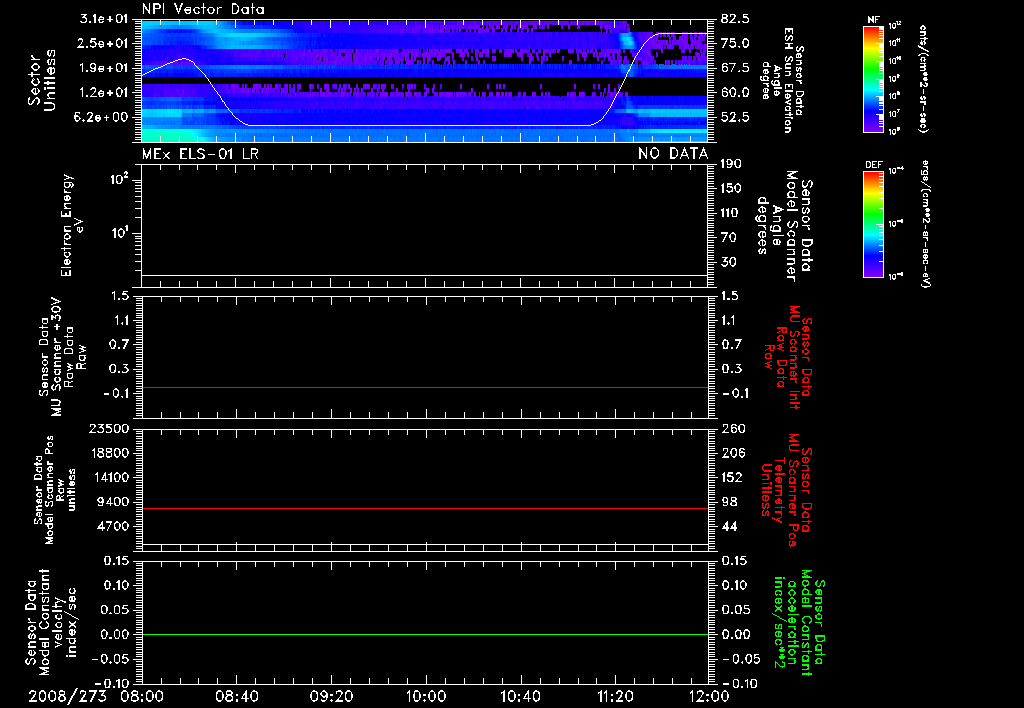Click the 'NF' color scale title
This screenshot has width=1024, height=708.
[873, 20]
